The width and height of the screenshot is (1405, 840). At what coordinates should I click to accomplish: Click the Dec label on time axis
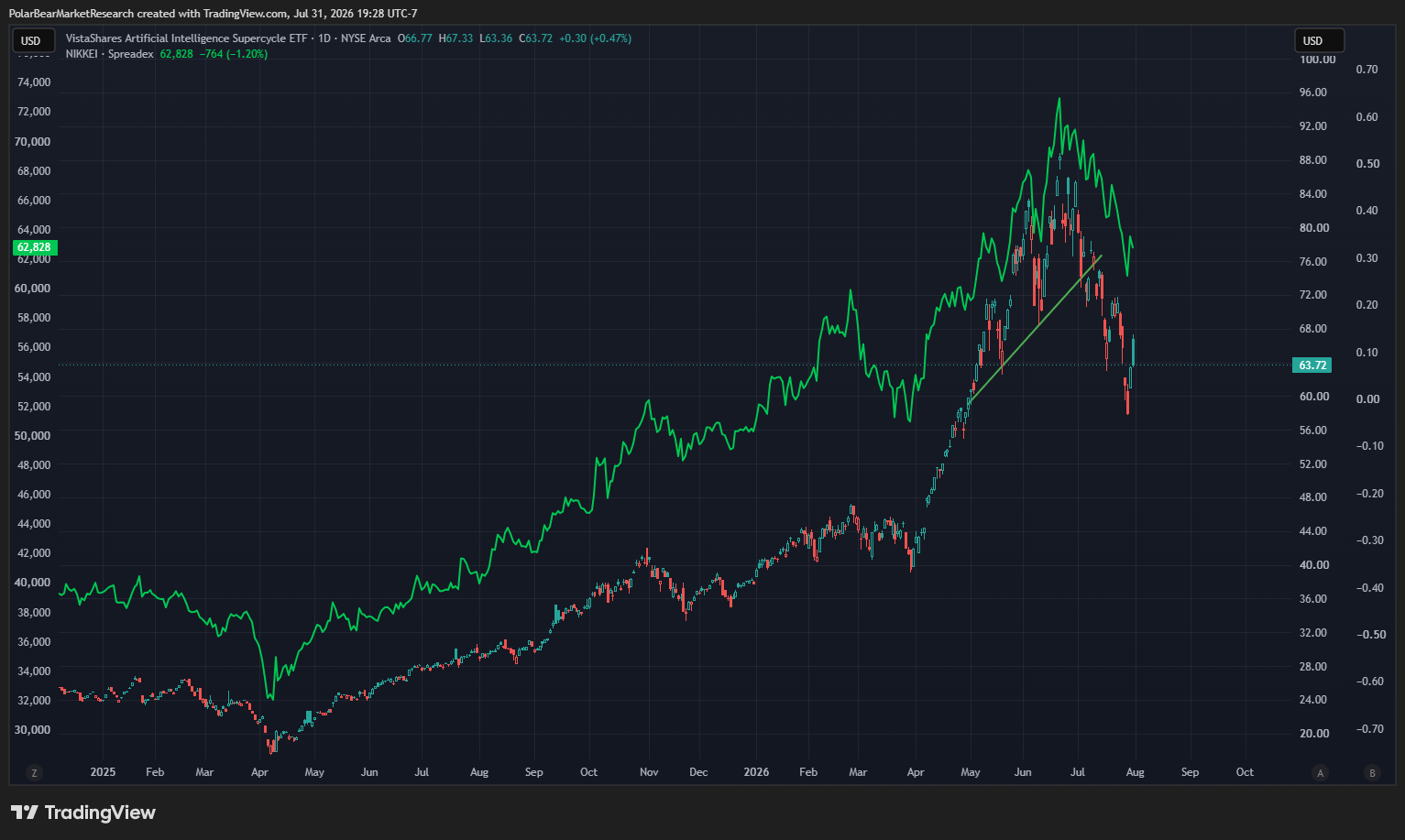pos(698,772)
